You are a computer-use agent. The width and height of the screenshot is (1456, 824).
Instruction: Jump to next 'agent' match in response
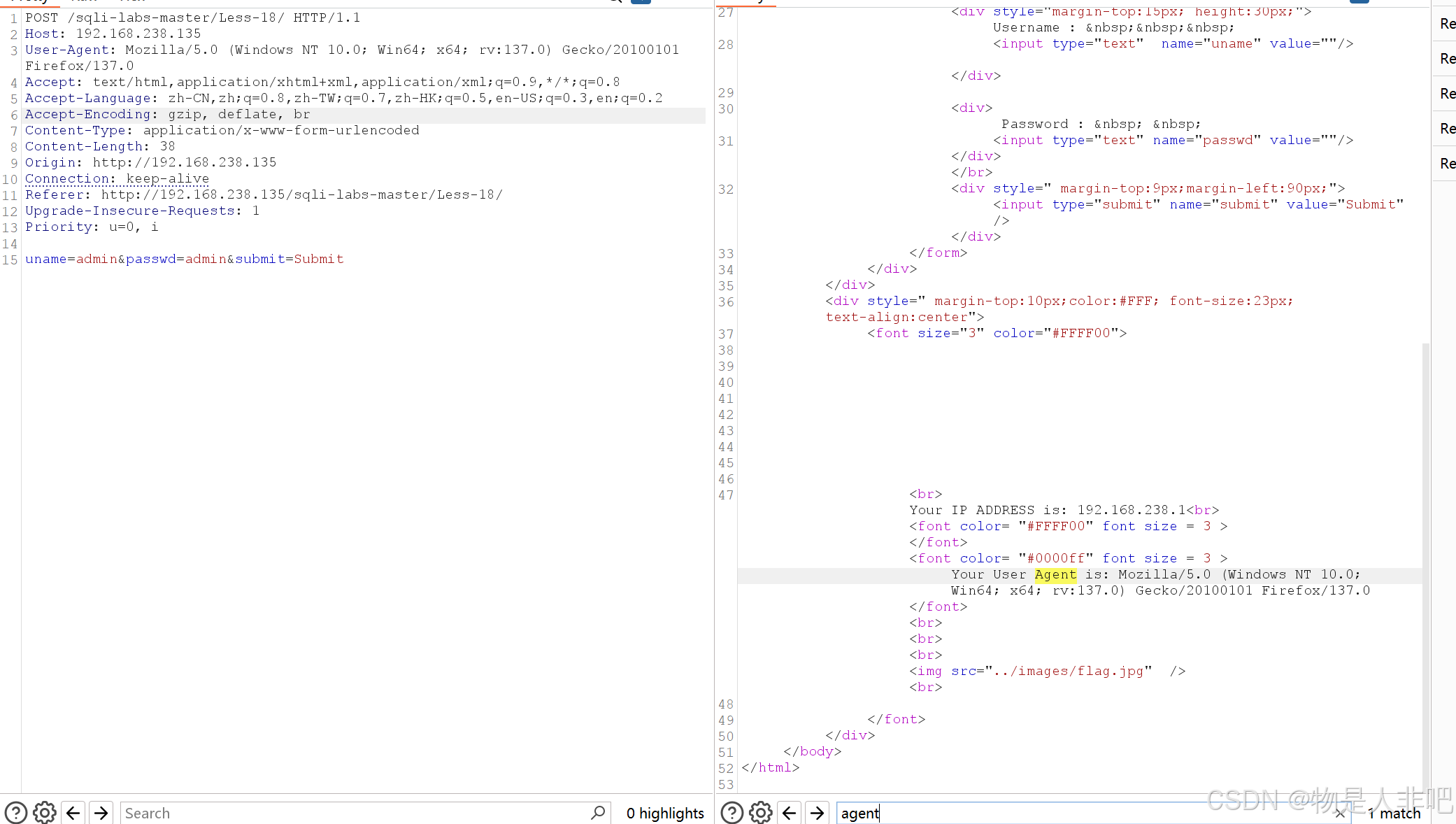click(x=817, y=813)
